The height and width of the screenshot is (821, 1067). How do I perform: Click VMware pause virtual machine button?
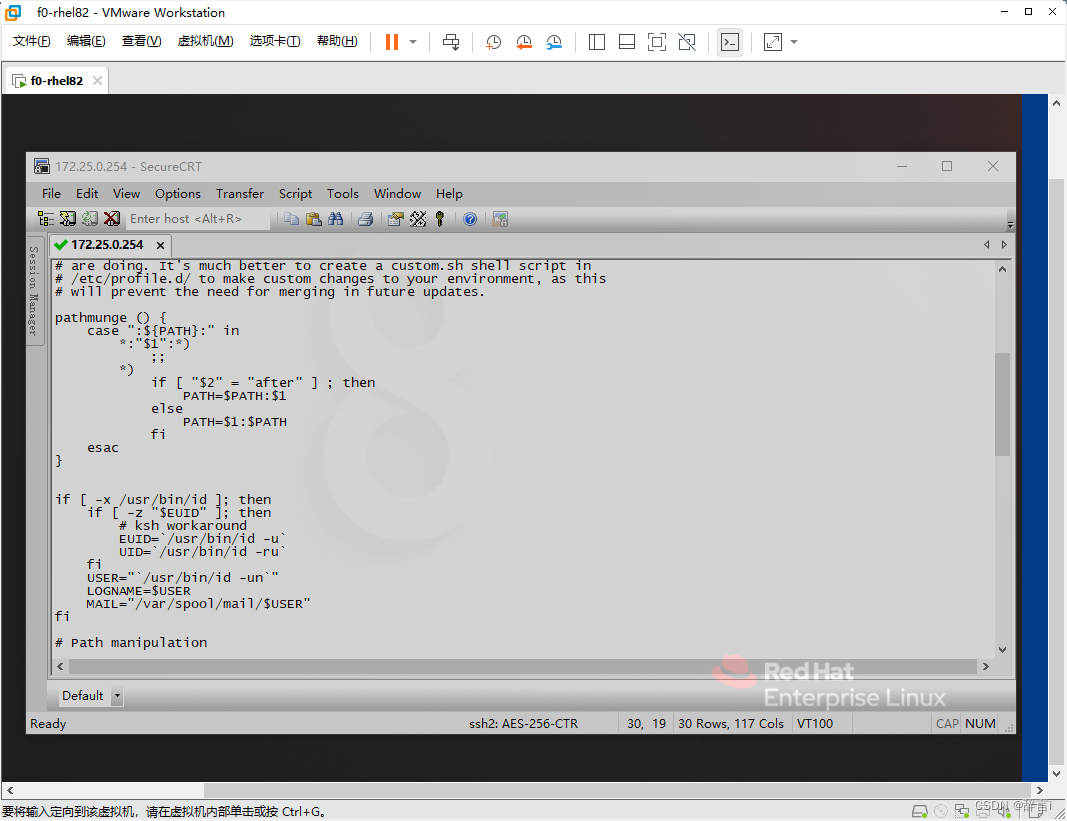coord(392,42)
